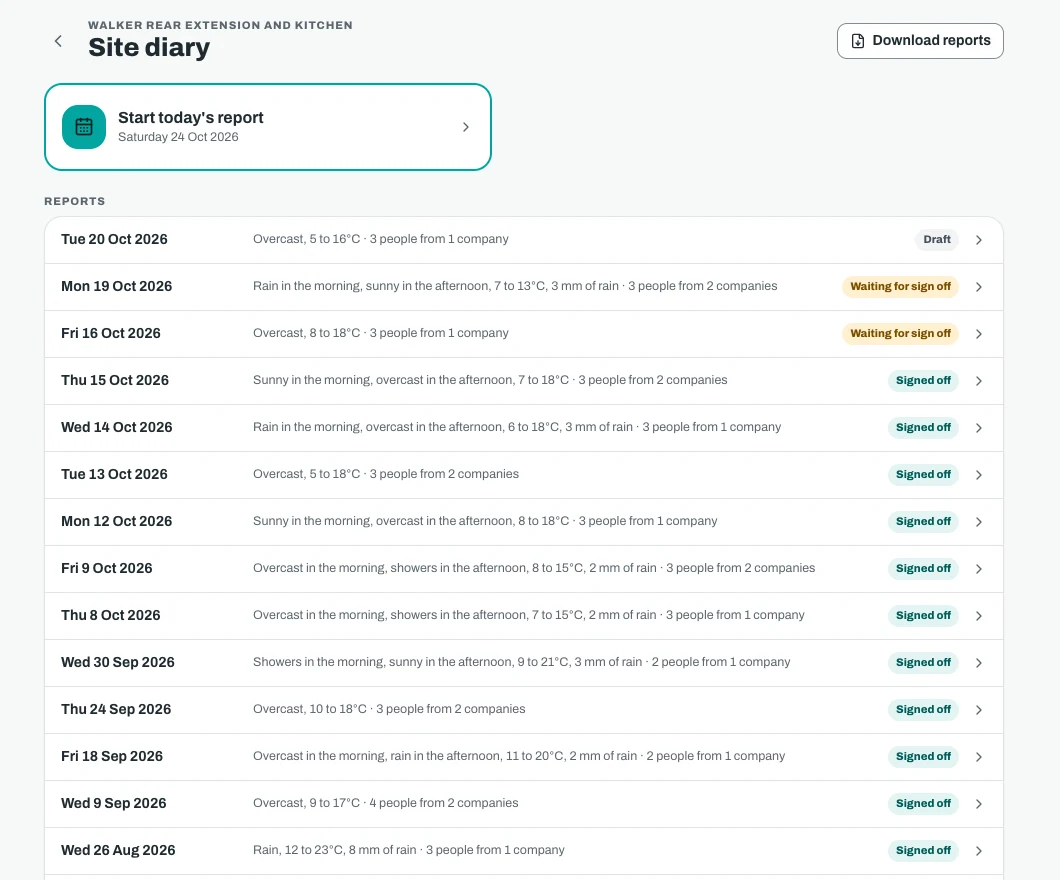1060x880 pixels.
Task: Select date text Tue 20 Oct 2026
Action: 114,239
